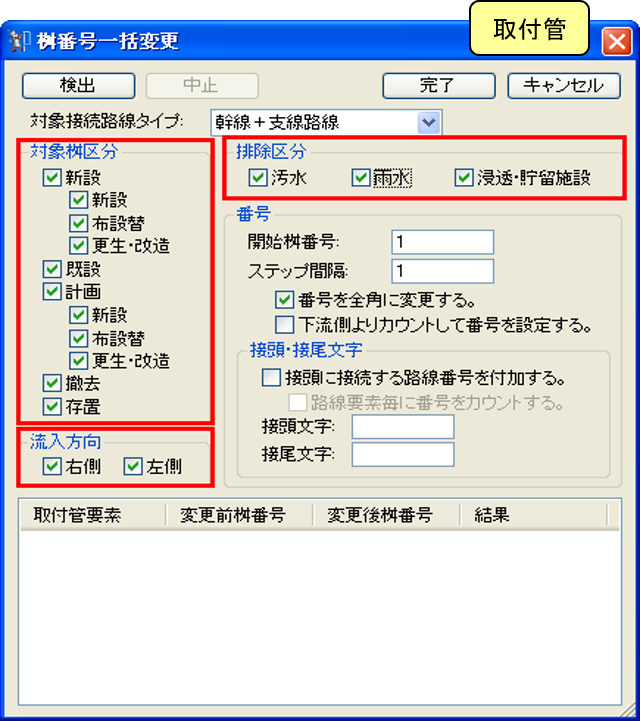640x721 pixels.
Task: Disable 番号を全角に変更する option
Action: pos(285,300)
